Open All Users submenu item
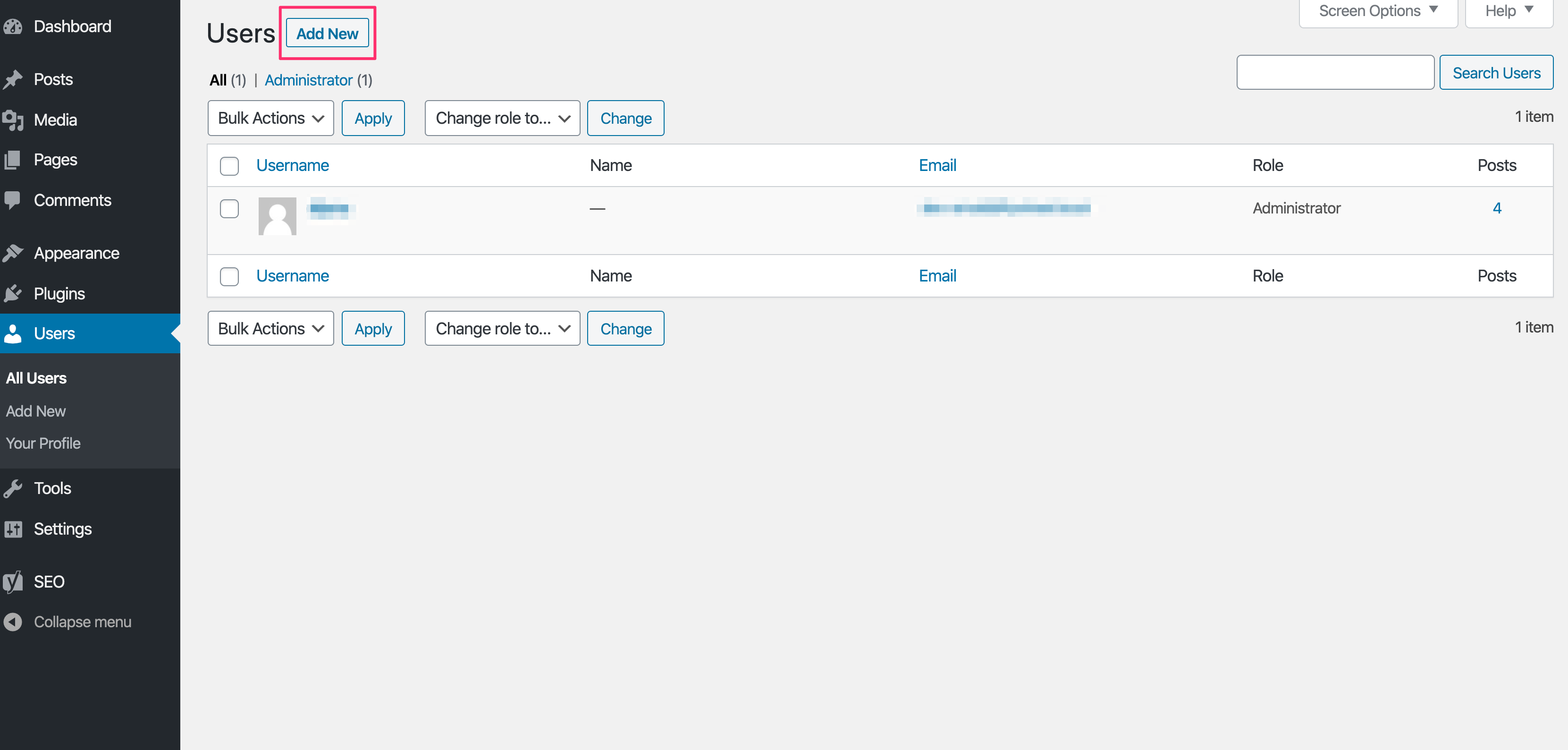The image size is (1568, 750). tap(36, 378)
